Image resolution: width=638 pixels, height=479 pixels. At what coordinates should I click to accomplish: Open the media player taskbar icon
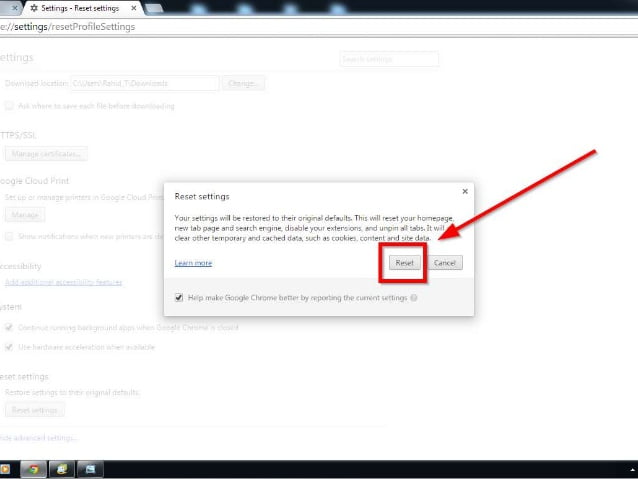[4, 469]
